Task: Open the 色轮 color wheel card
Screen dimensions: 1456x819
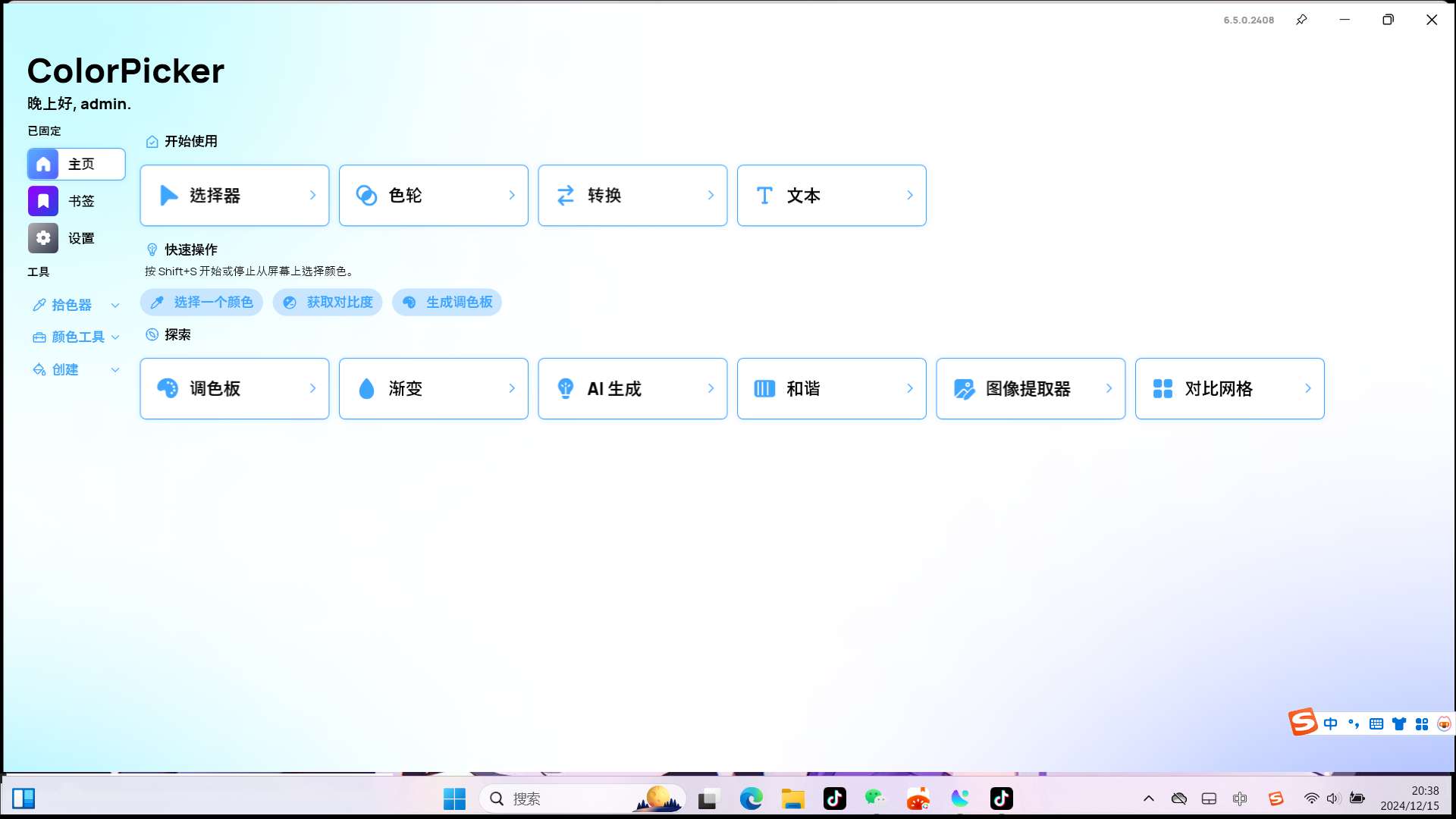Action: (x=433, y=196)
